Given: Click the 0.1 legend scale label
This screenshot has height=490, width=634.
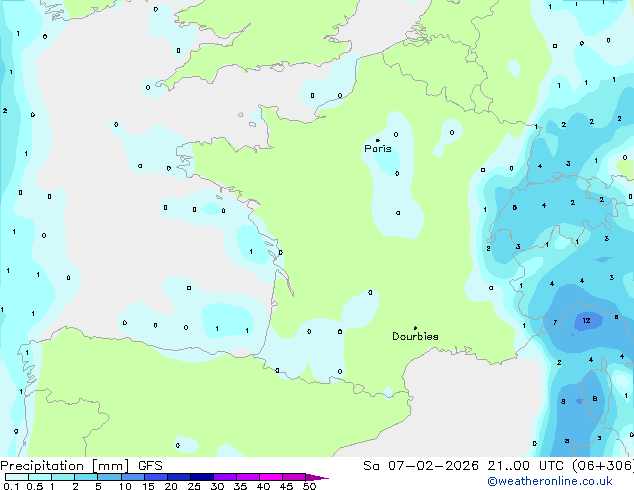Looking at the screenshot, I should pyautogui.click(x=11, y=486).
